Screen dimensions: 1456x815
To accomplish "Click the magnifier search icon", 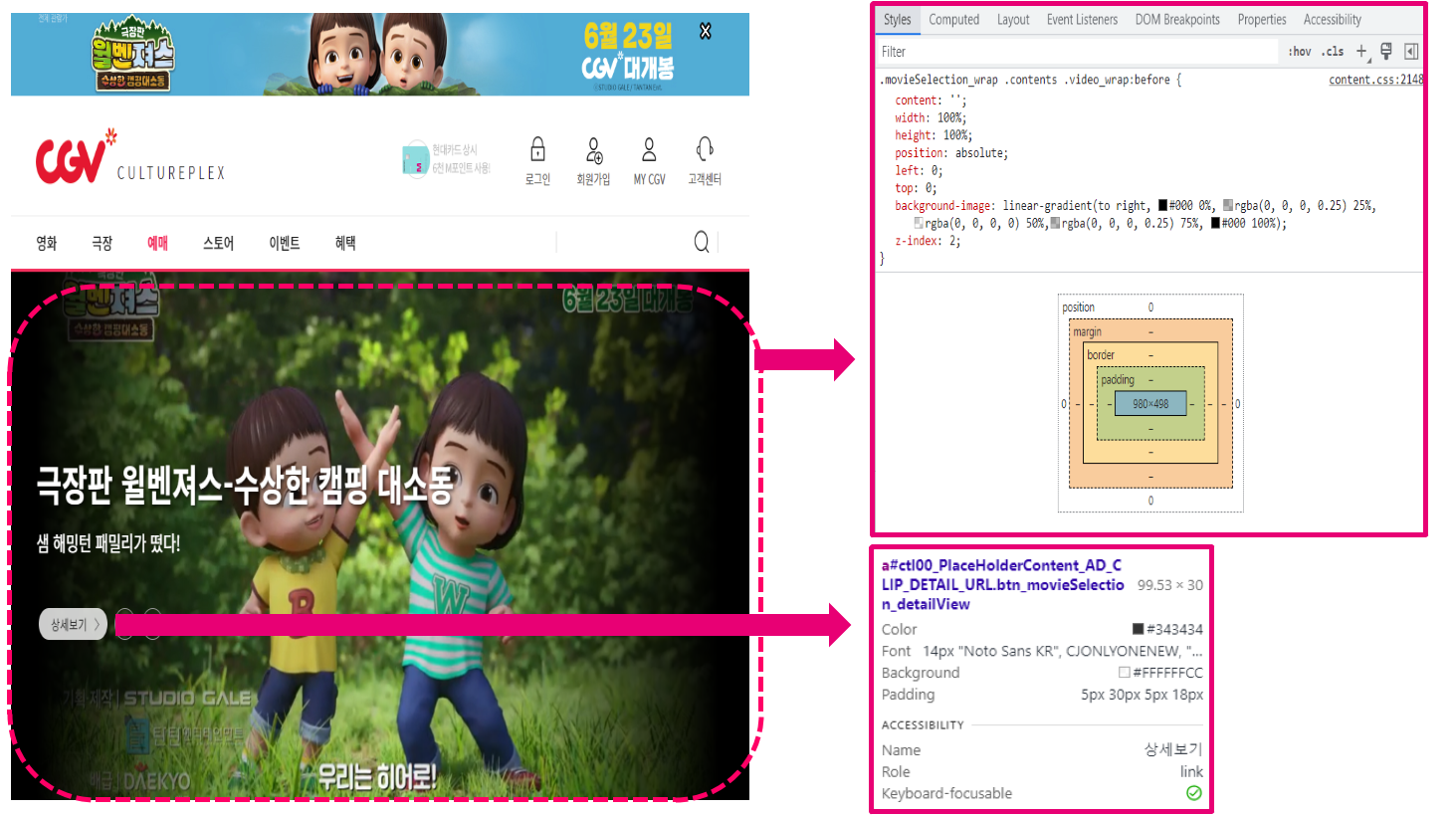I will (x=702, y=242).
